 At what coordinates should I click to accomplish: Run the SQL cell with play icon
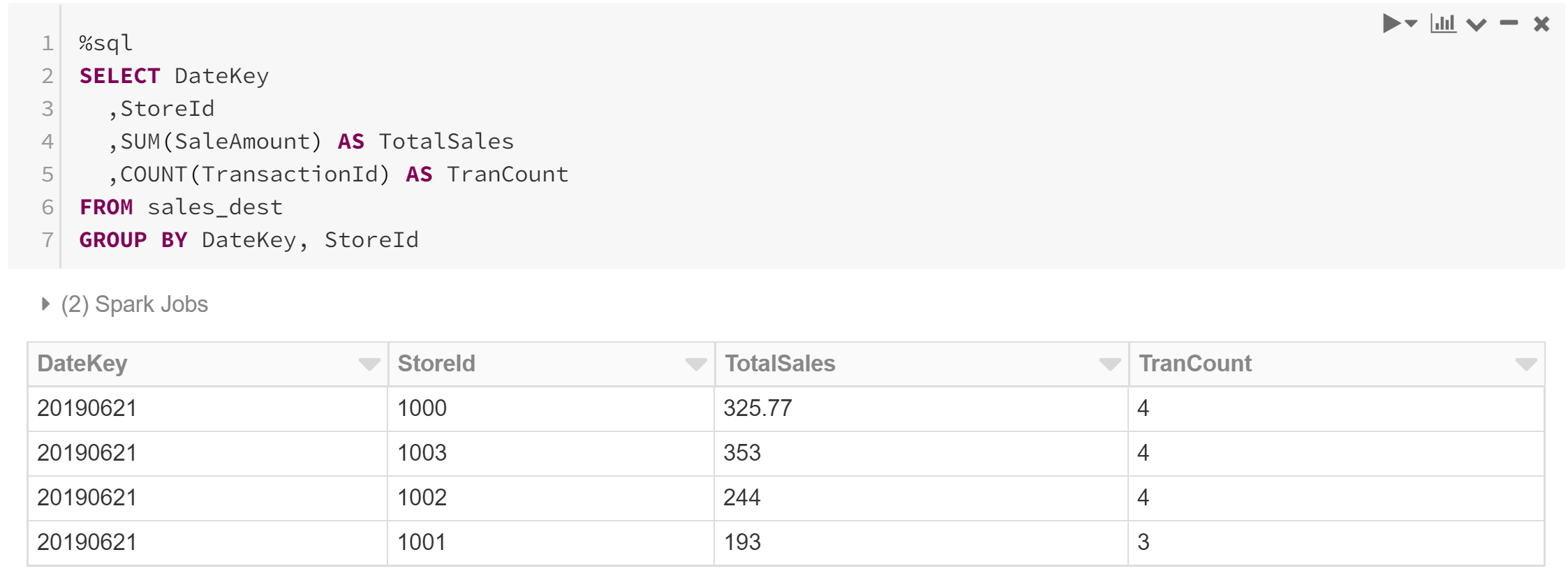(1391, 24)
